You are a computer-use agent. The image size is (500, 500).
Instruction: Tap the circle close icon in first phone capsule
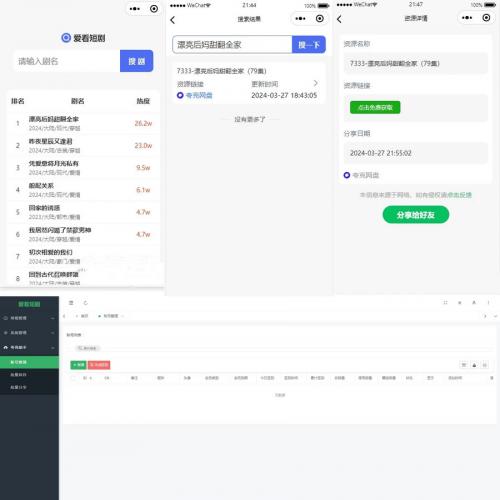click(x=154, y=9)
